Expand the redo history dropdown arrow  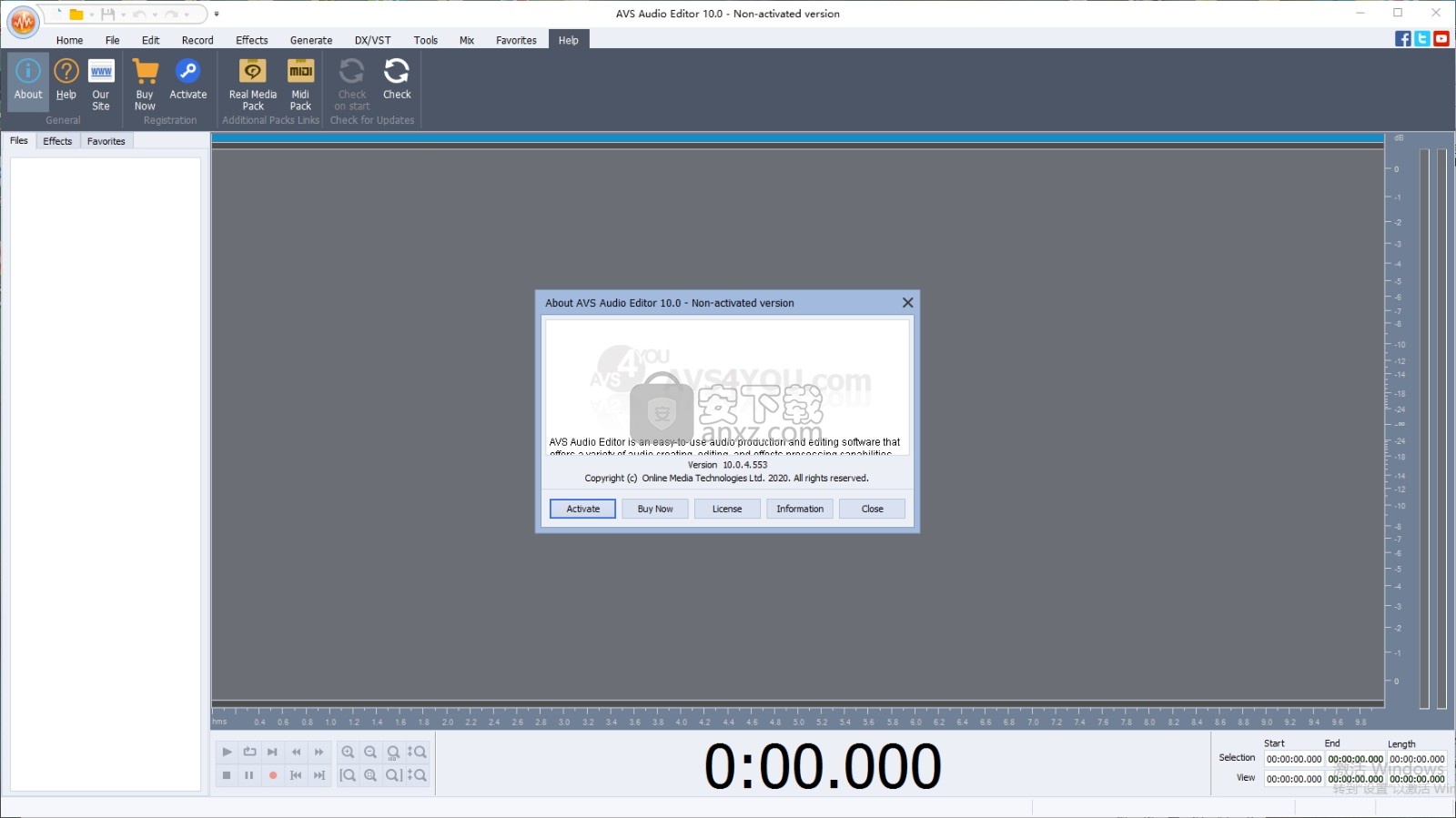(x=187, y=15)
